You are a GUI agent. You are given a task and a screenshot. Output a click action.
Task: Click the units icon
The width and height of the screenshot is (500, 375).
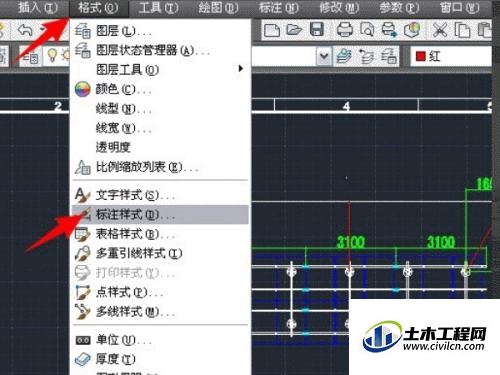coord(82,340)
